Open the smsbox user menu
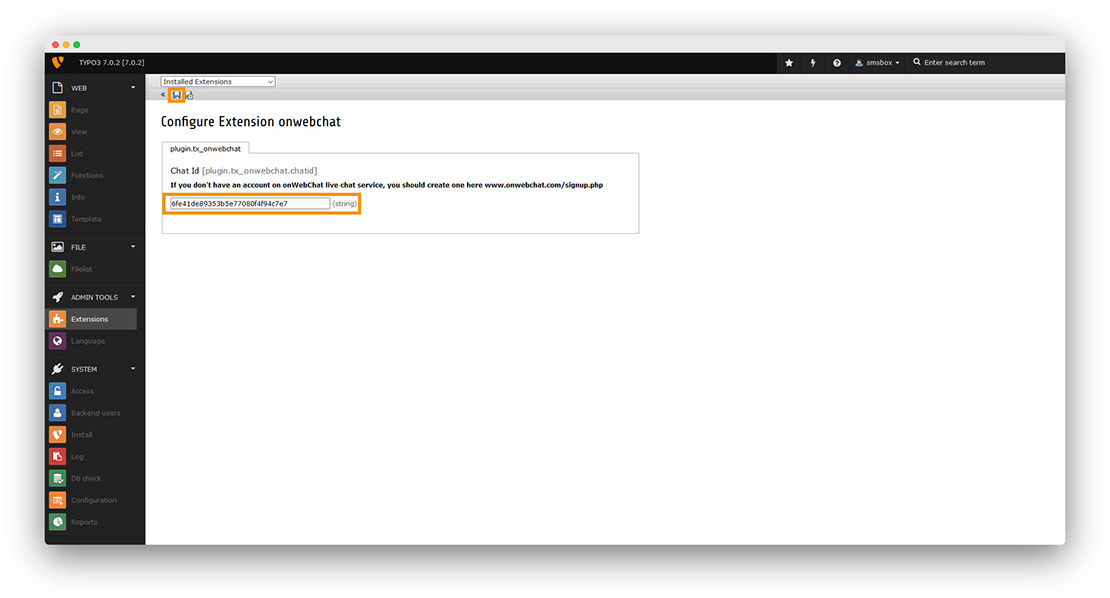 [877, 62]
